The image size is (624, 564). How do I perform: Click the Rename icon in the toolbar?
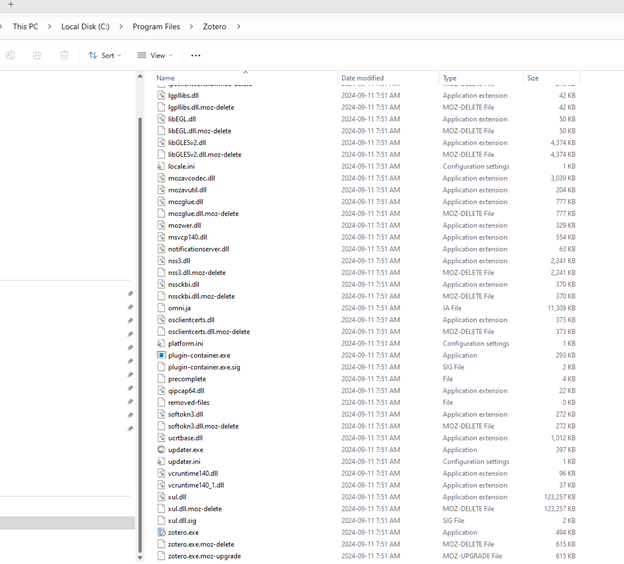[x=10, y=55]
